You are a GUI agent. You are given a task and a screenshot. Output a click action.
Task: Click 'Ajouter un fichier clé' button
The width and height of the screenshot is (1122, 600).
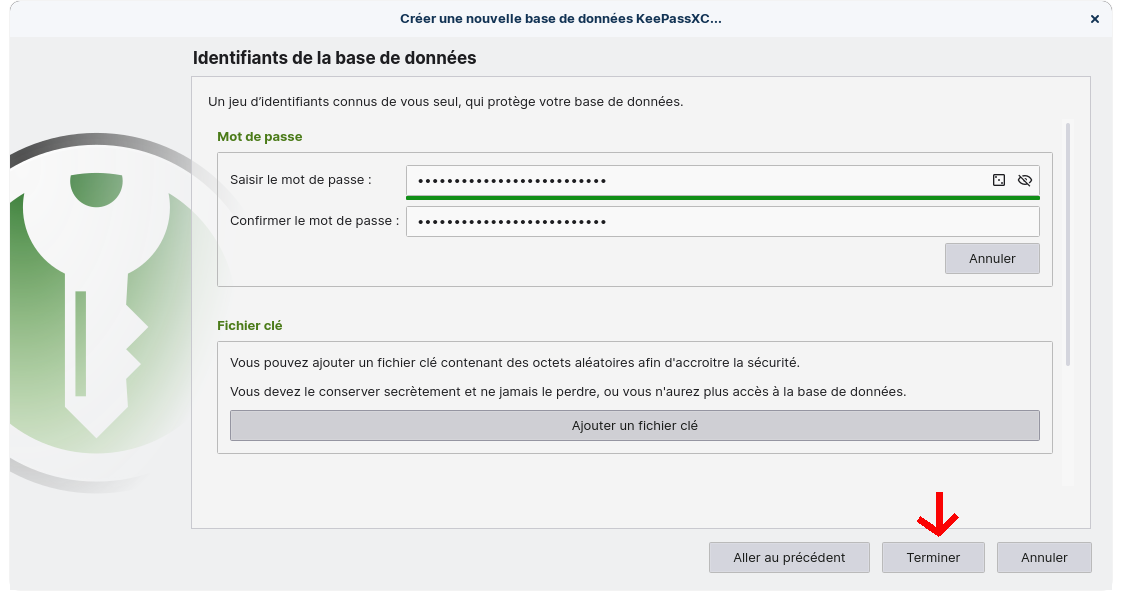[634, 425]
